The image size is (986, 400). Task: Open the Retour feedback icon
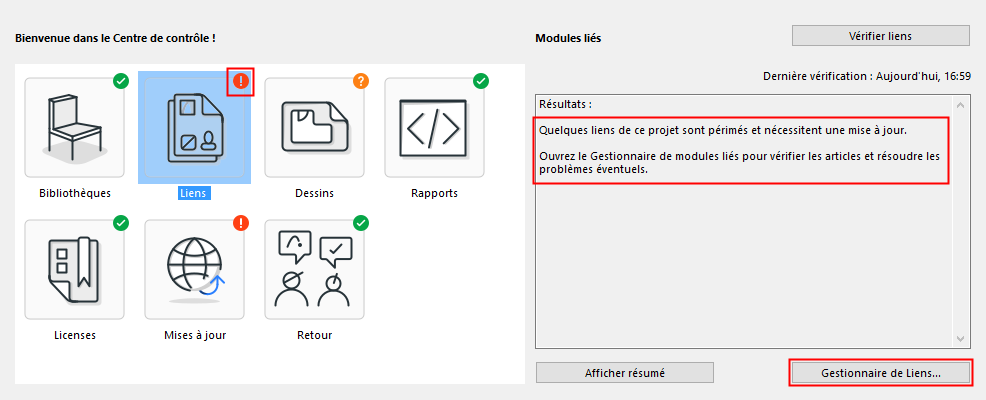[x=314, y=270]
